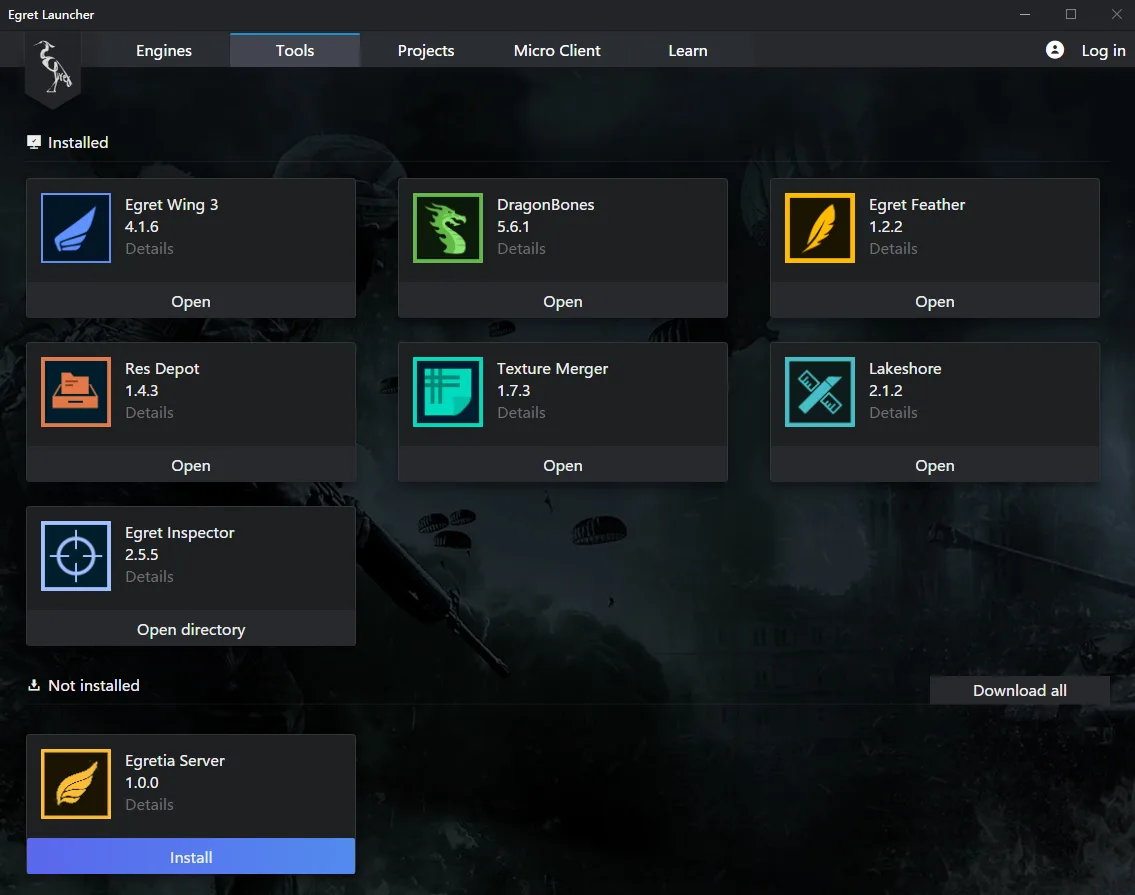Click the Download all button
The image size is (1135, 895).
1020,690
